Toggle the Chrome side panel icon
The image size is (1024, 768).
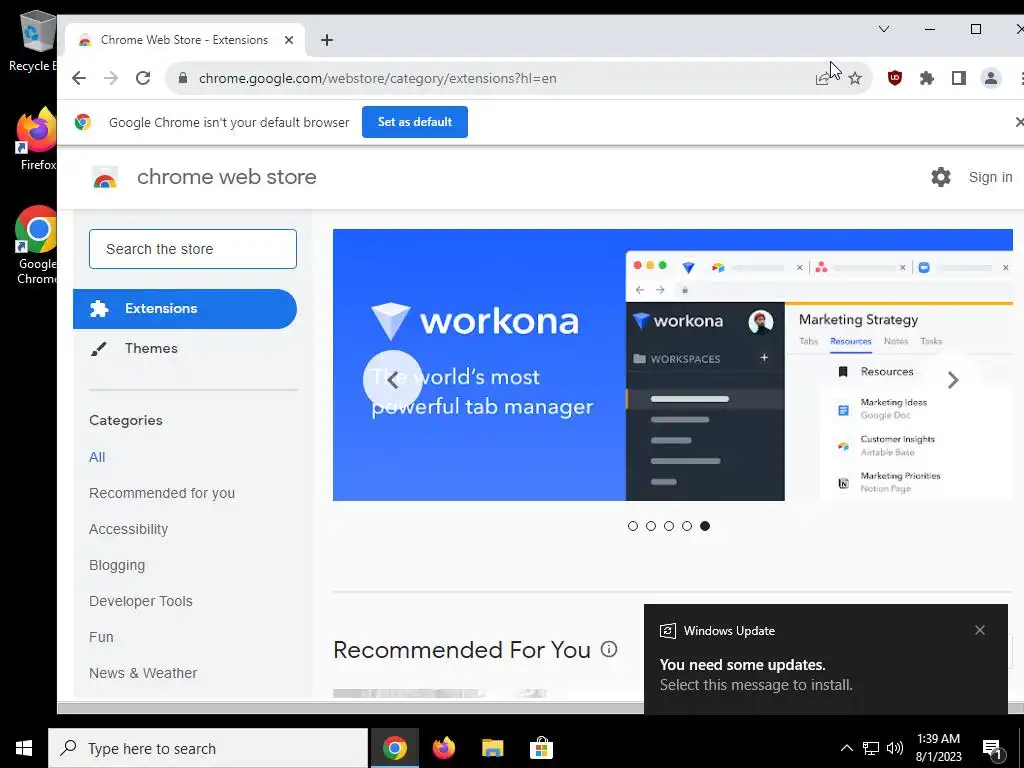coord(959,78)
